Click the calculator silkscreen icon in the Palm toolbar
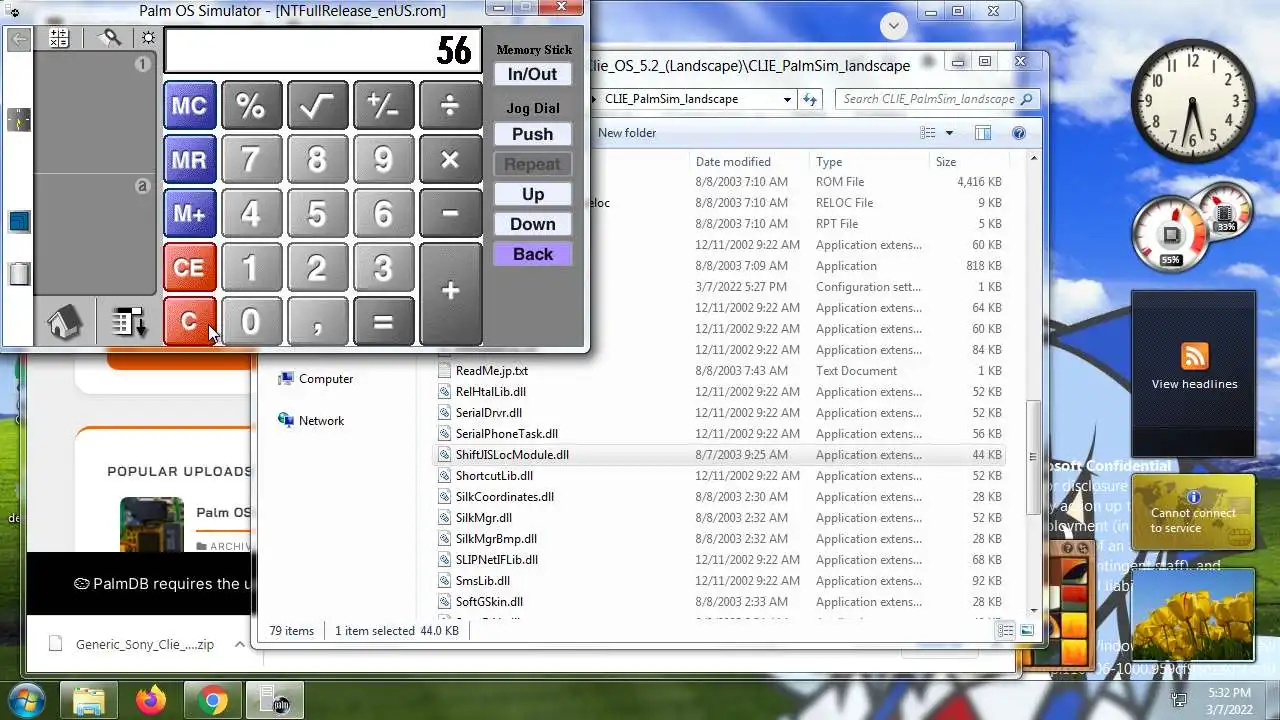The width and height of the screenshot is (1280, 720). tap(59, 38)
